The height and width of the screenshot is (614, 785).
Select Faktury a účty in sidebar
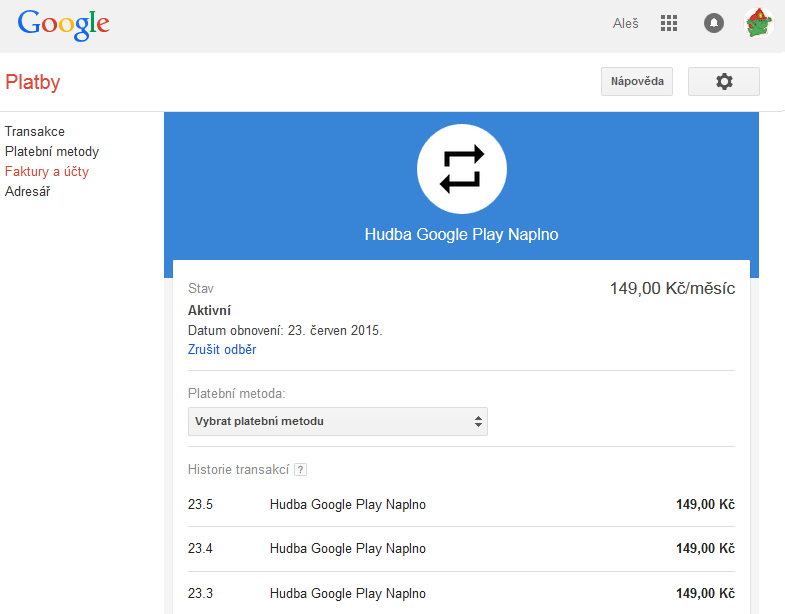[47, 171]
